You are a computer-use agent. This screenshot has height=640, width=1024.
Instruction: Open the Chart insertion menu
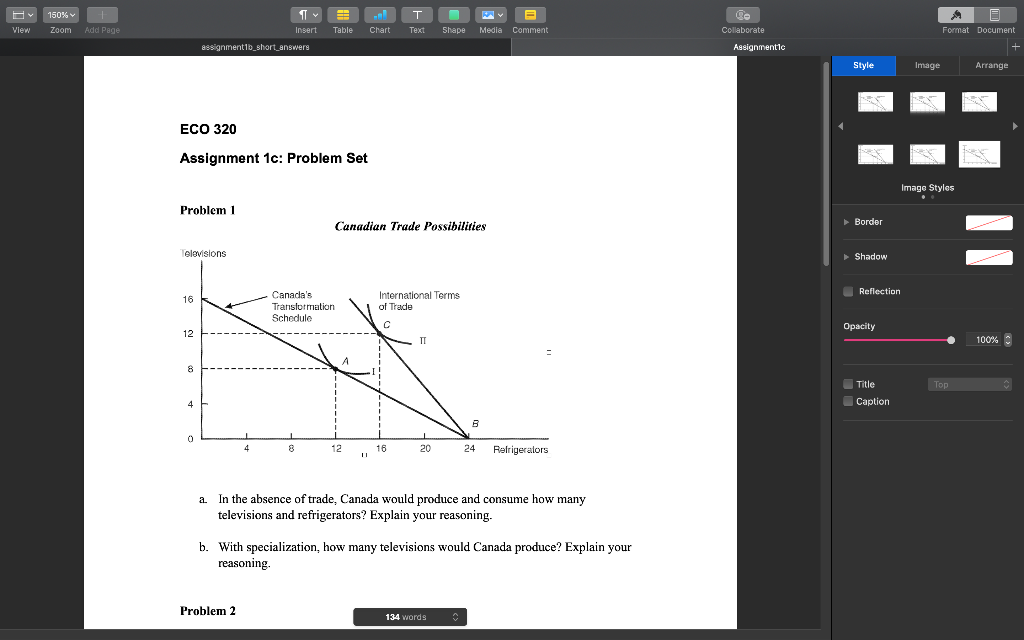pos(380,14)
